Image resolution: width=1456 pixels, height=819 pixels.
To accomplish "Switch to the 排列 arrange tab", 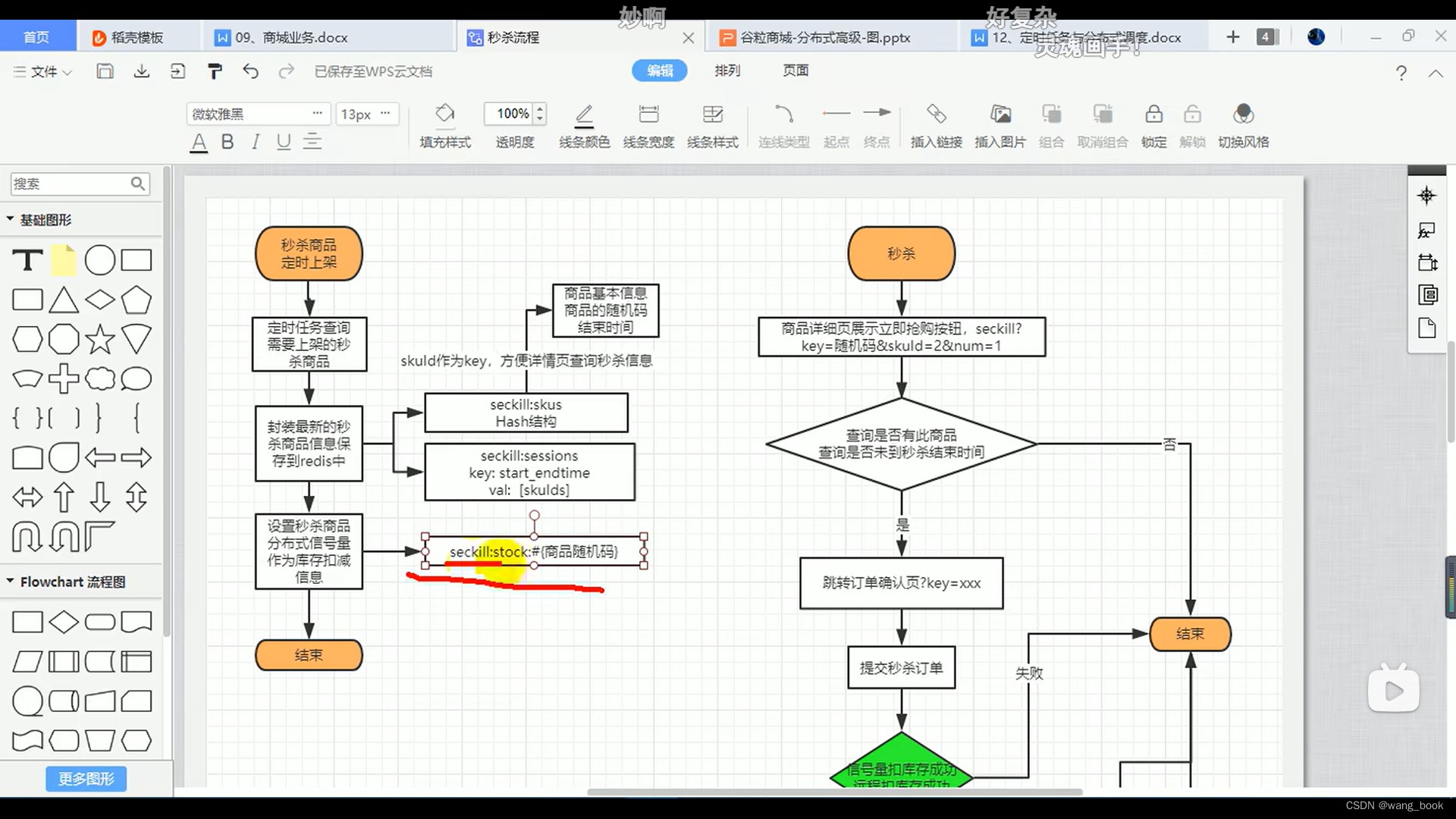I will point(727,71).
